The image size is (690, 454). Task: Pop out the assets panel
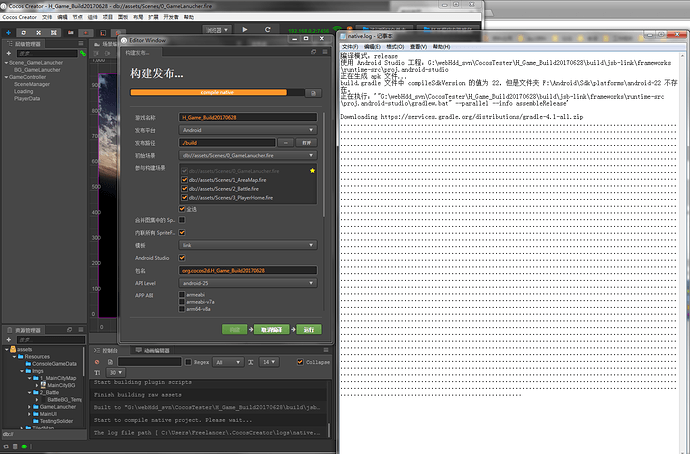click(69, 330)
